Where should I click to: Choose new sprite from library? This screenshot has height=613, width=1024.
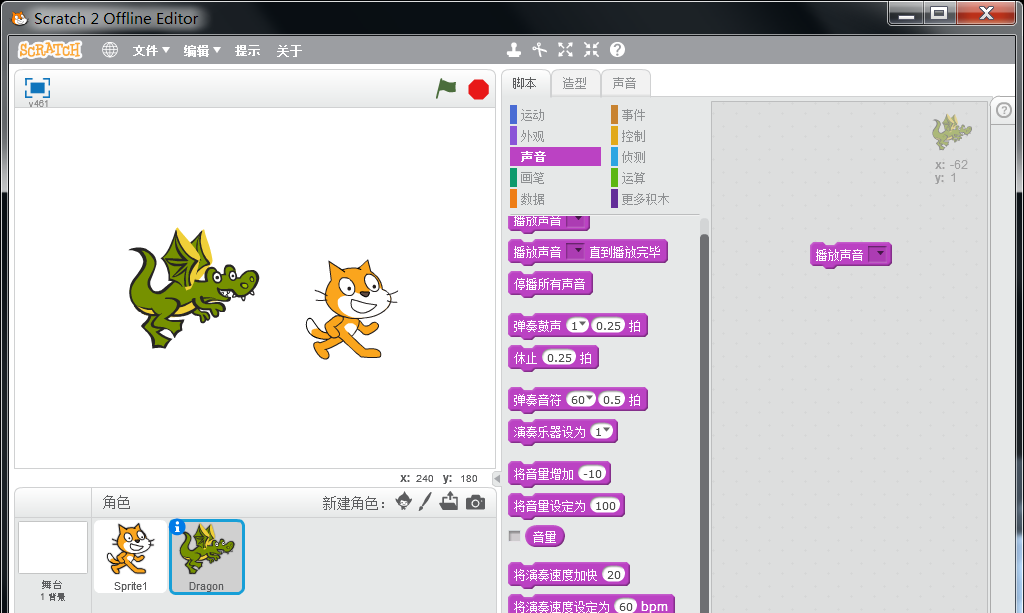pyautogui.click(x=404, y=502)
